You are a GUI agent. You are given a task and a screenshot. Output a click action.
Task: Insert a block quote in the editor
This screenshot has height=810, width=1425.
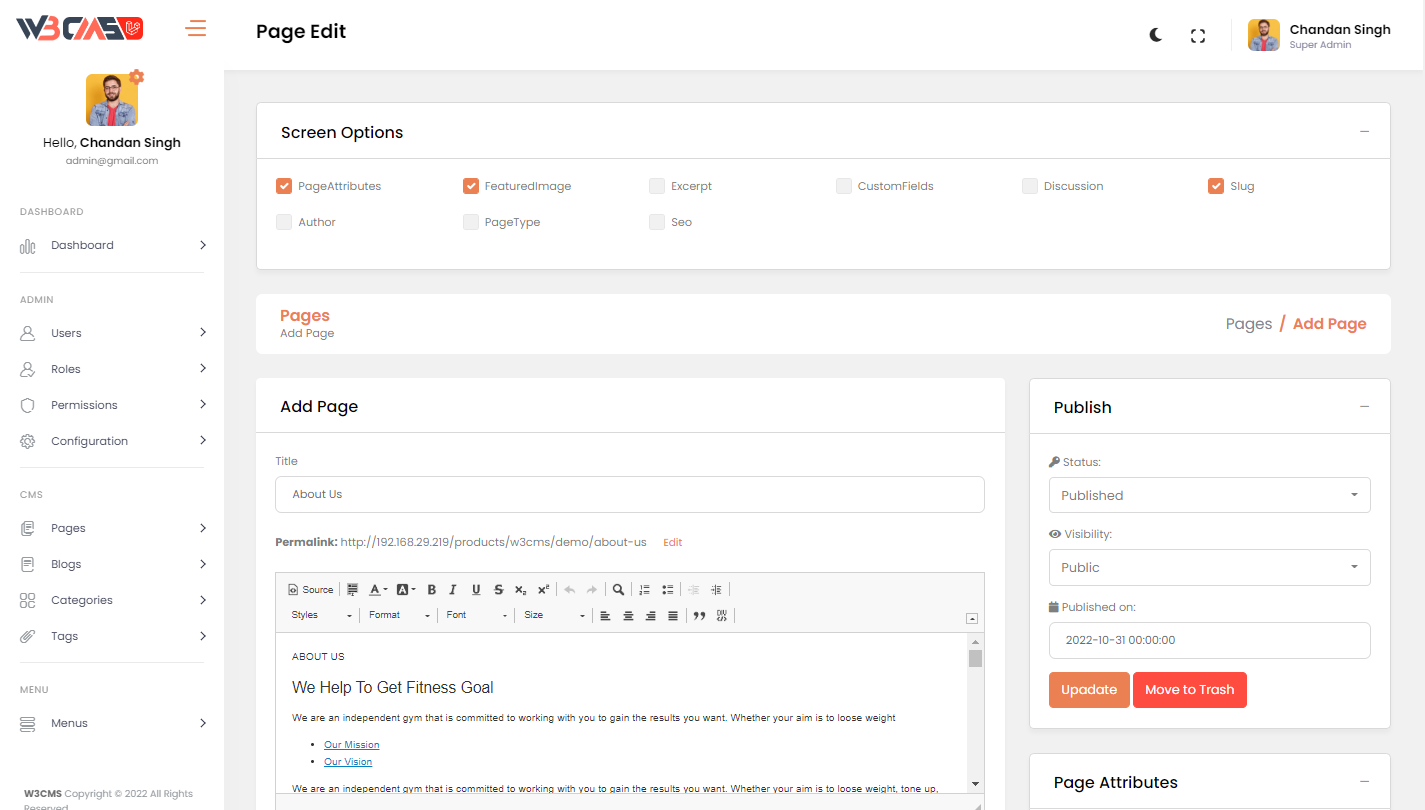click(x=699, y=616)
